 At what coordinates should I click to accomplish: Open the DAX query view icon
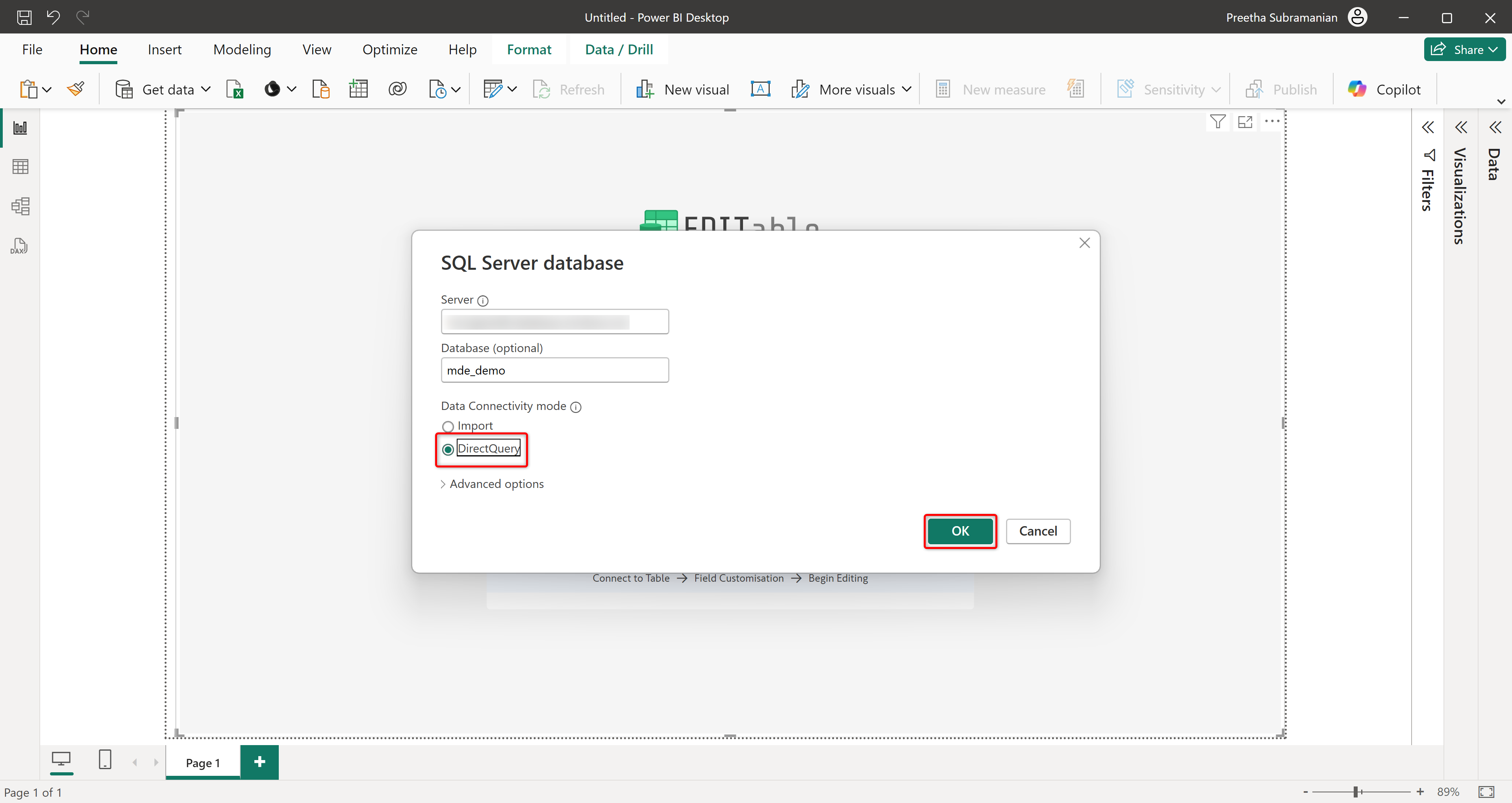[x=19, y=246]
